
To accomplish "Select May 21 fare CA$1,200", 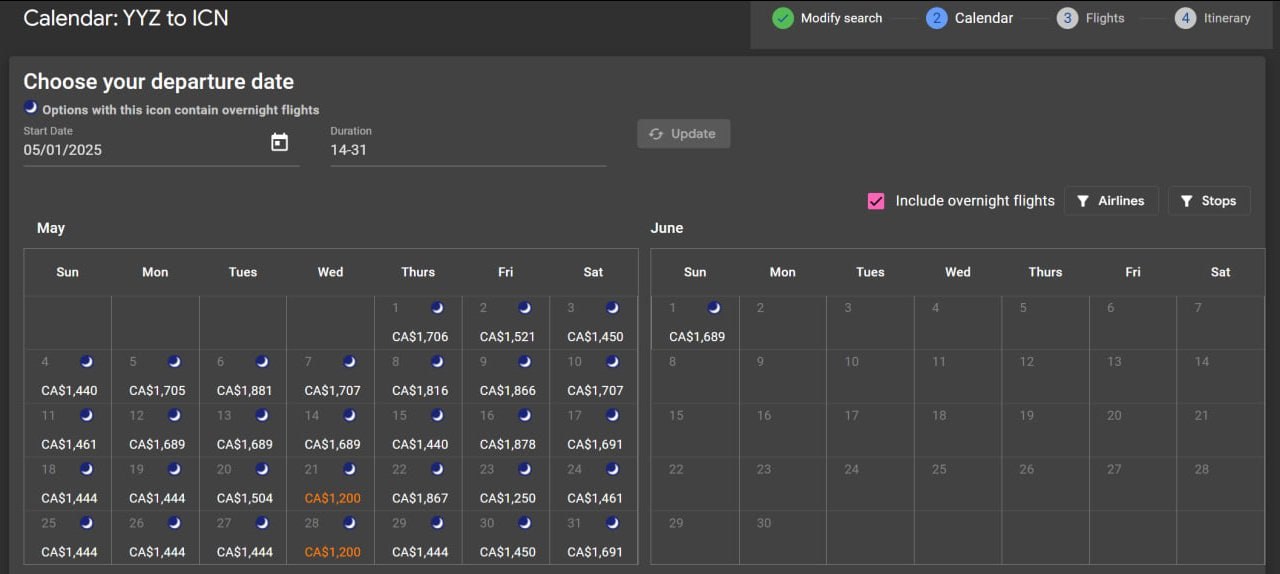I will 332,498.
